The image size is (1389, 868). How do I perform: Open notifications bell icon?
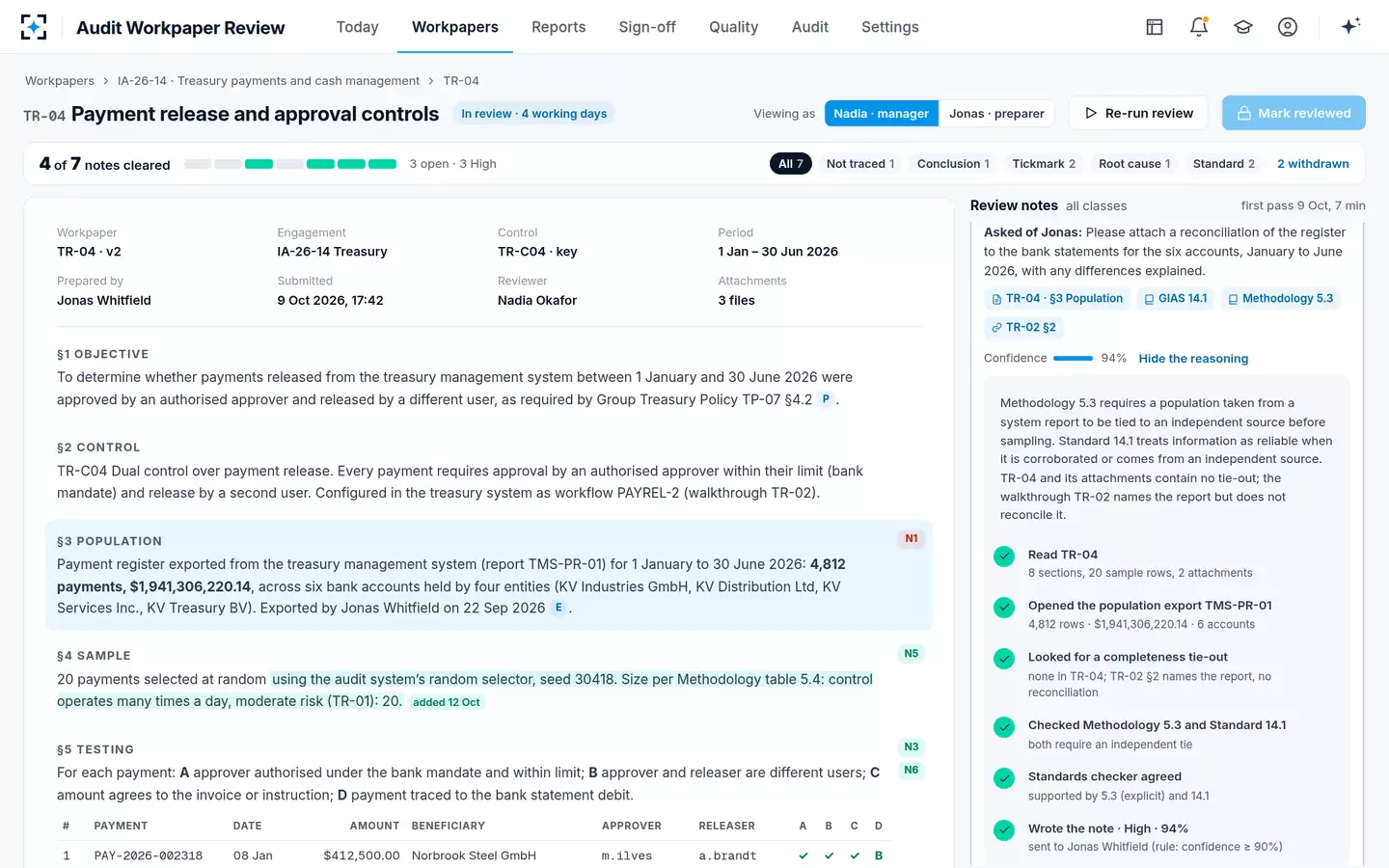pos(1199,27)
